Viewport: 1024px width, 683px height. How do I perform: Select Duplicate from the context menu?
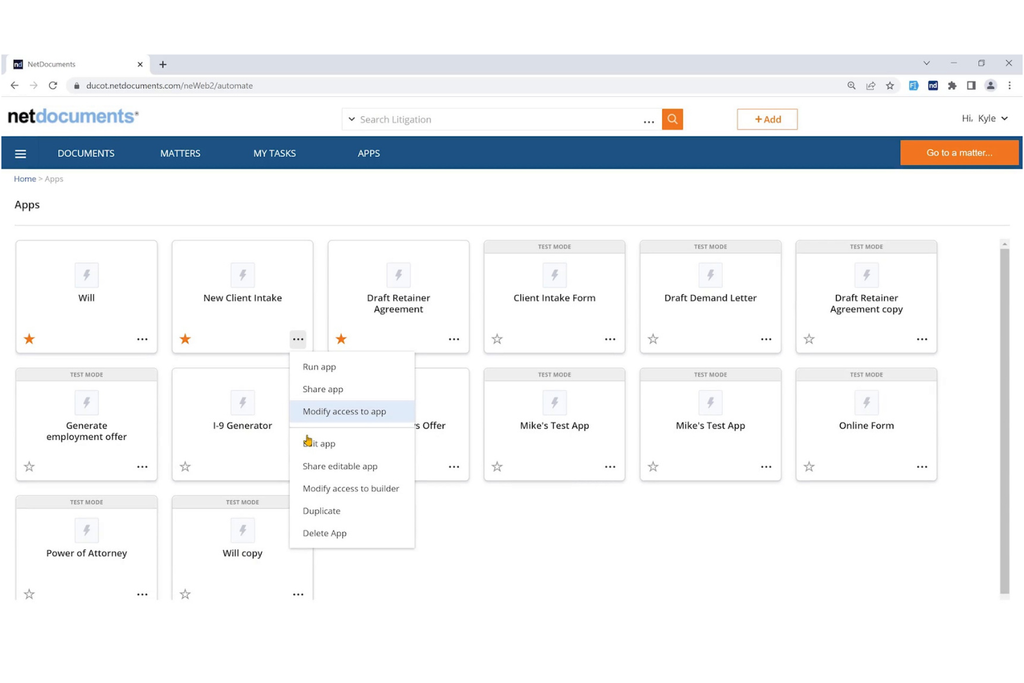click(x=352, y=511)
